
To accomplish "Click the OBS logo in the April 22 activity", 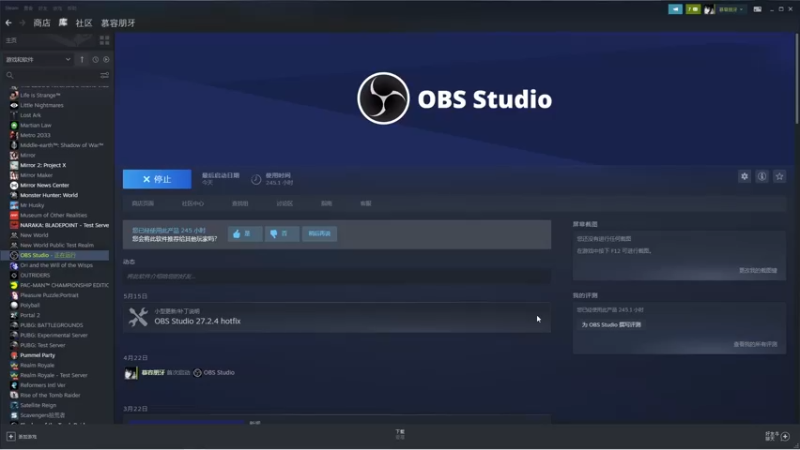I will point(197,373).
